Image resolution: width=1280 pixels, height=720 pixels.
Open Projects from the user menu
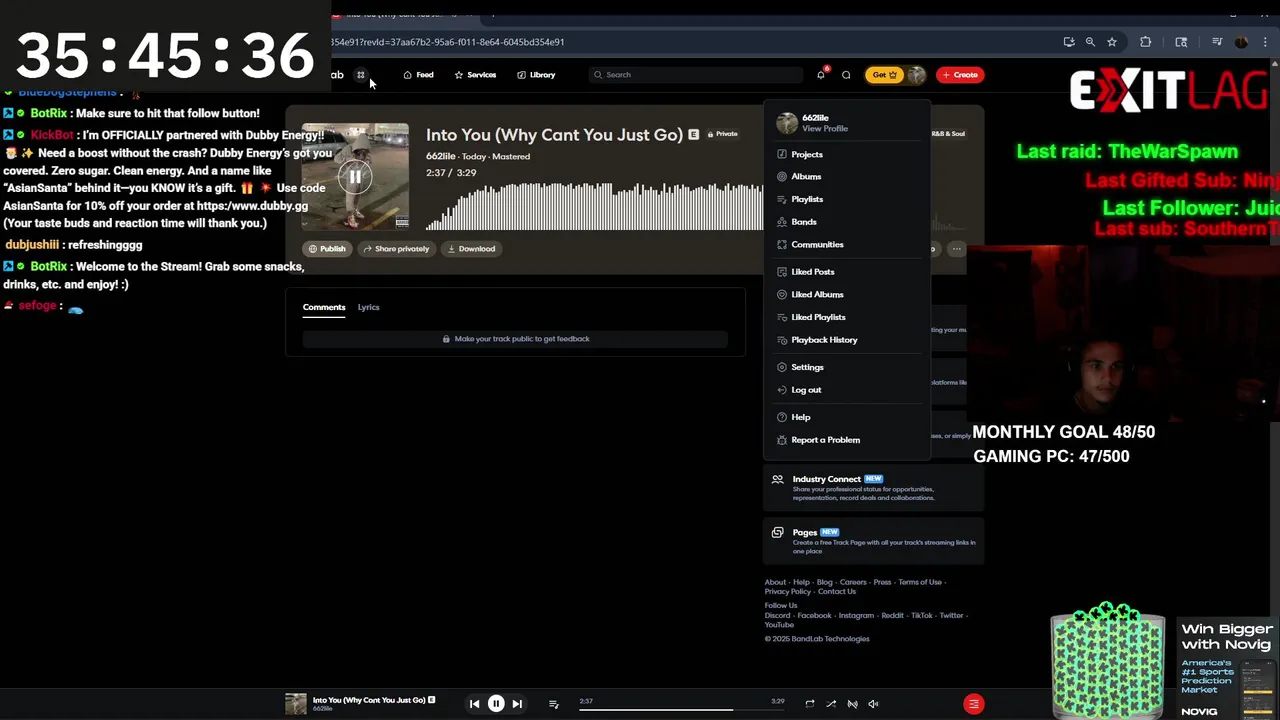(x=847, y=154)
